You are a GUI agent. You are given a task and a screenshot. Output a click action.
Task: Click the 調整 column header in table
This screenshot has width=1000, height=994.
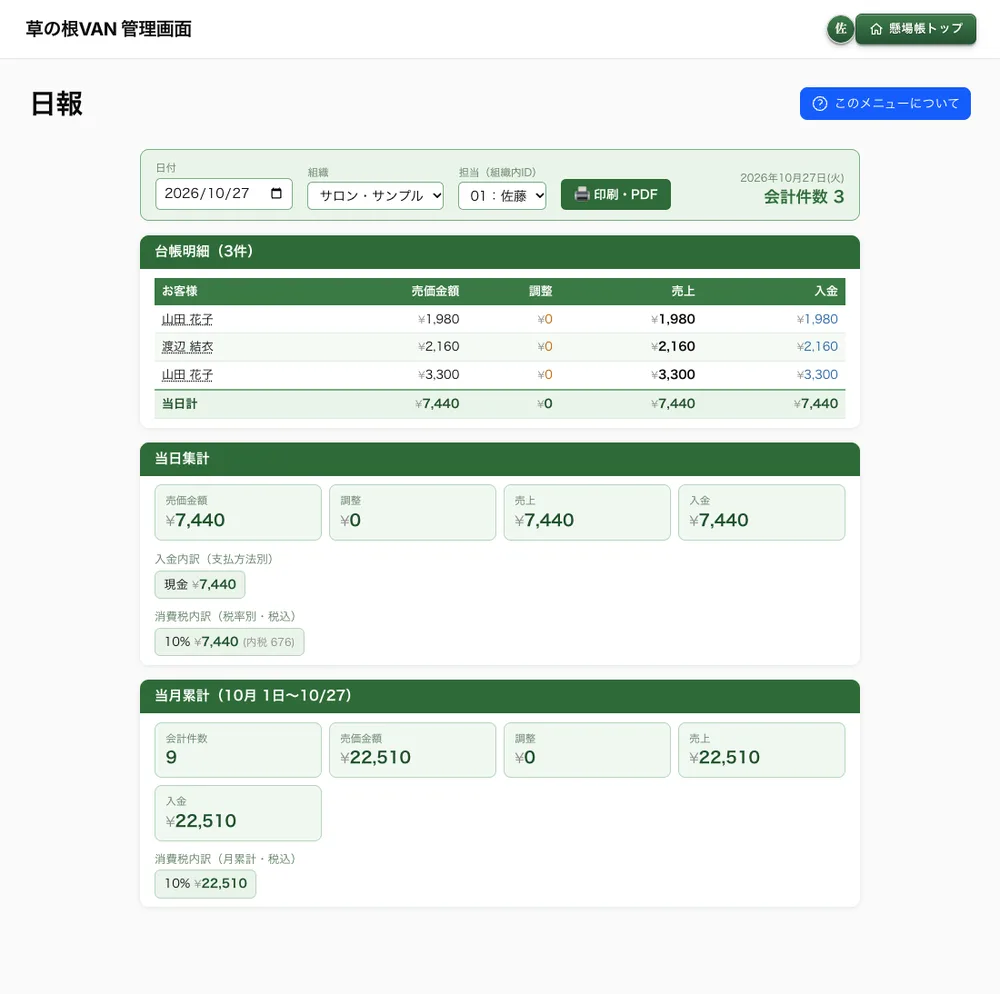point(540,291)
